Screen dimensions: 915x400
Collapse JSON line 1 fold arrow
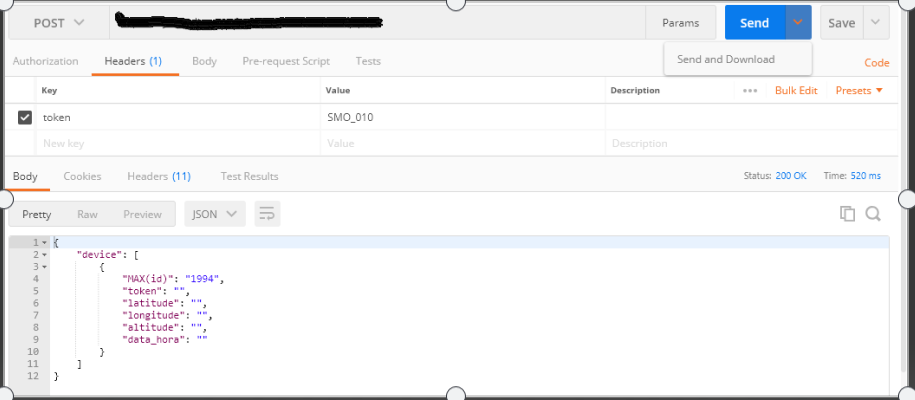coord(44,242)
